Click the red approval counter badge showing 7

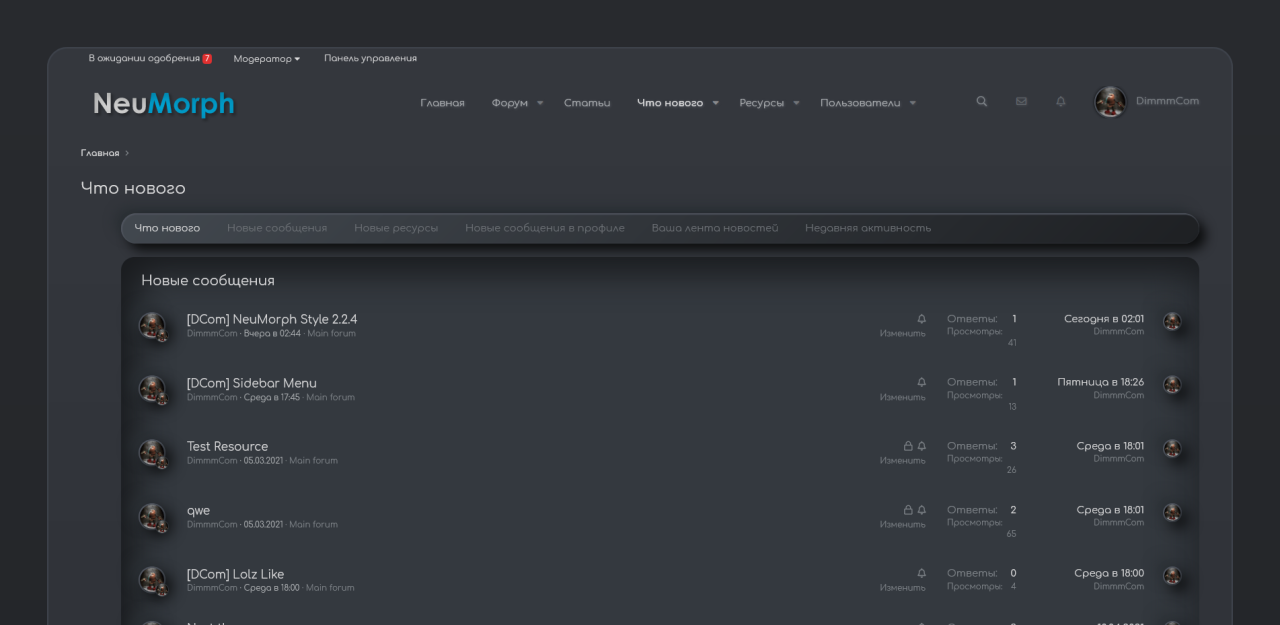(x=207, y=58)
